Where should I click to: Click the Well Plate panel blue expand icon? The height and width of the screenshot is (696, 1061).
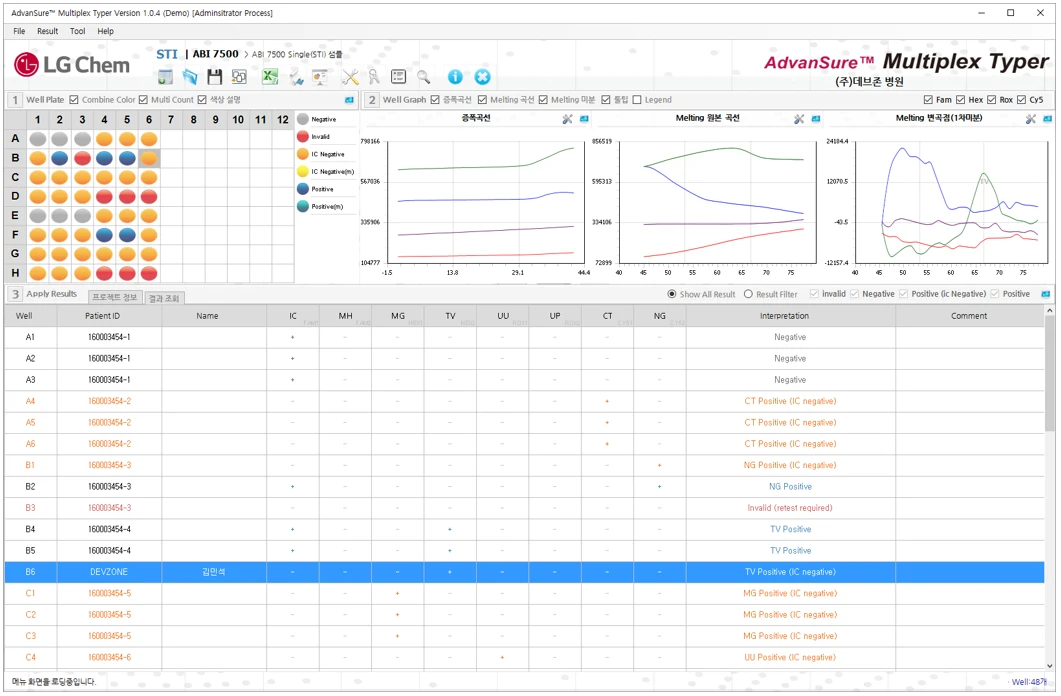[x=349, y=100]
